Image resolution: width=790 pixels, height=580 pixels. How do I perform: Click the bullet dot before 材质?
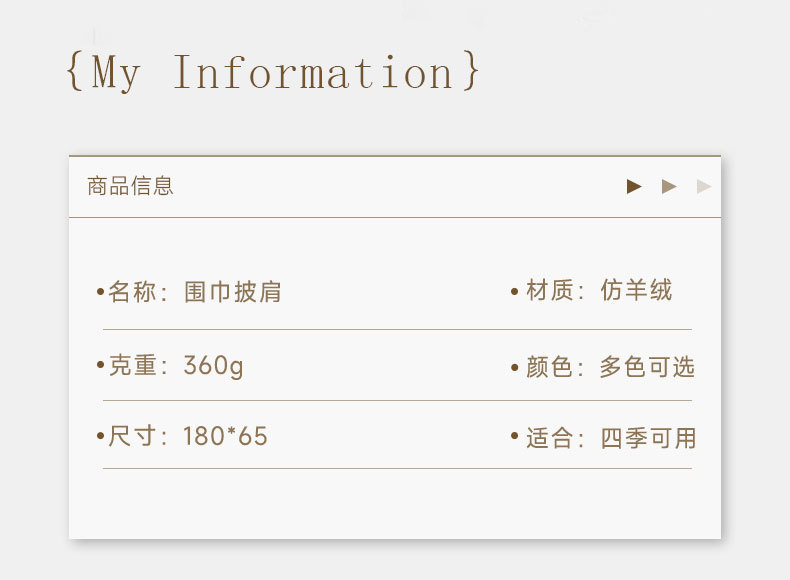point(515,292)
